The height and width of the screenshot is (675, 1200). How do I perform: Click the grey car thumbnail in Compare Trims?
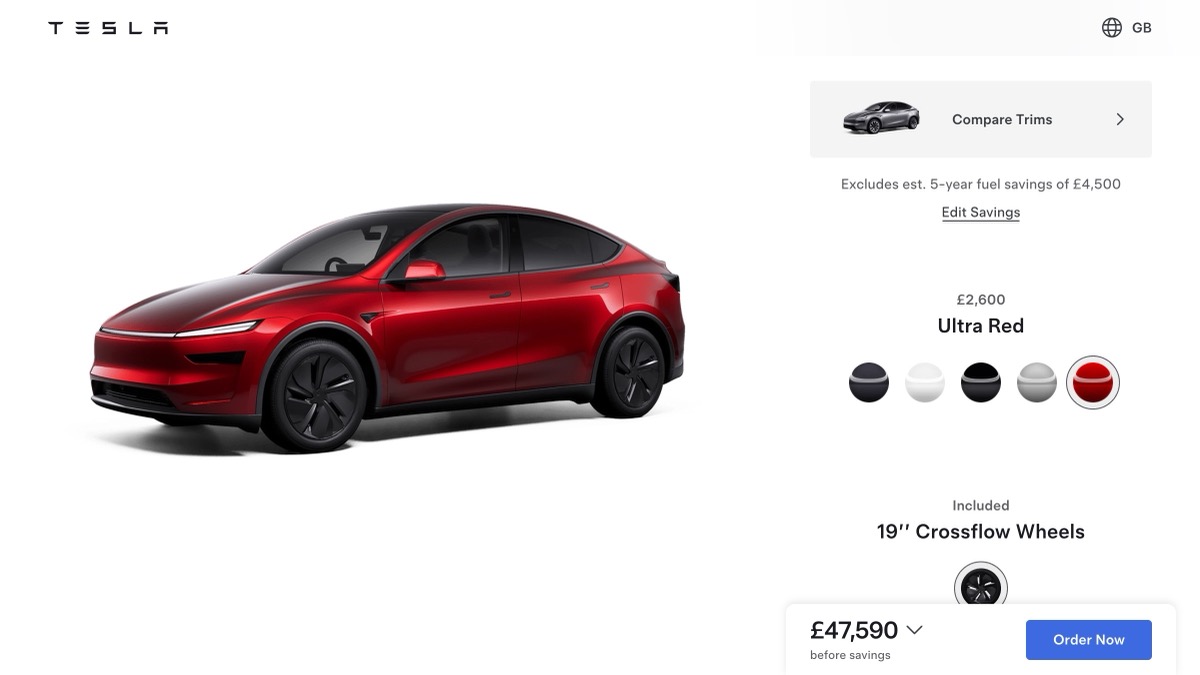[881, 118]
